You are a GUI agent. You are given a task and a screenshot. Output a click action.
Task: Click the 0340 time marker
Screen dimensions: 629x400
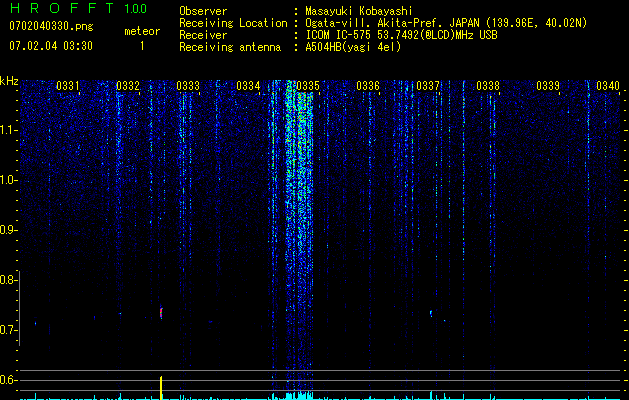[x=608, y=86]
